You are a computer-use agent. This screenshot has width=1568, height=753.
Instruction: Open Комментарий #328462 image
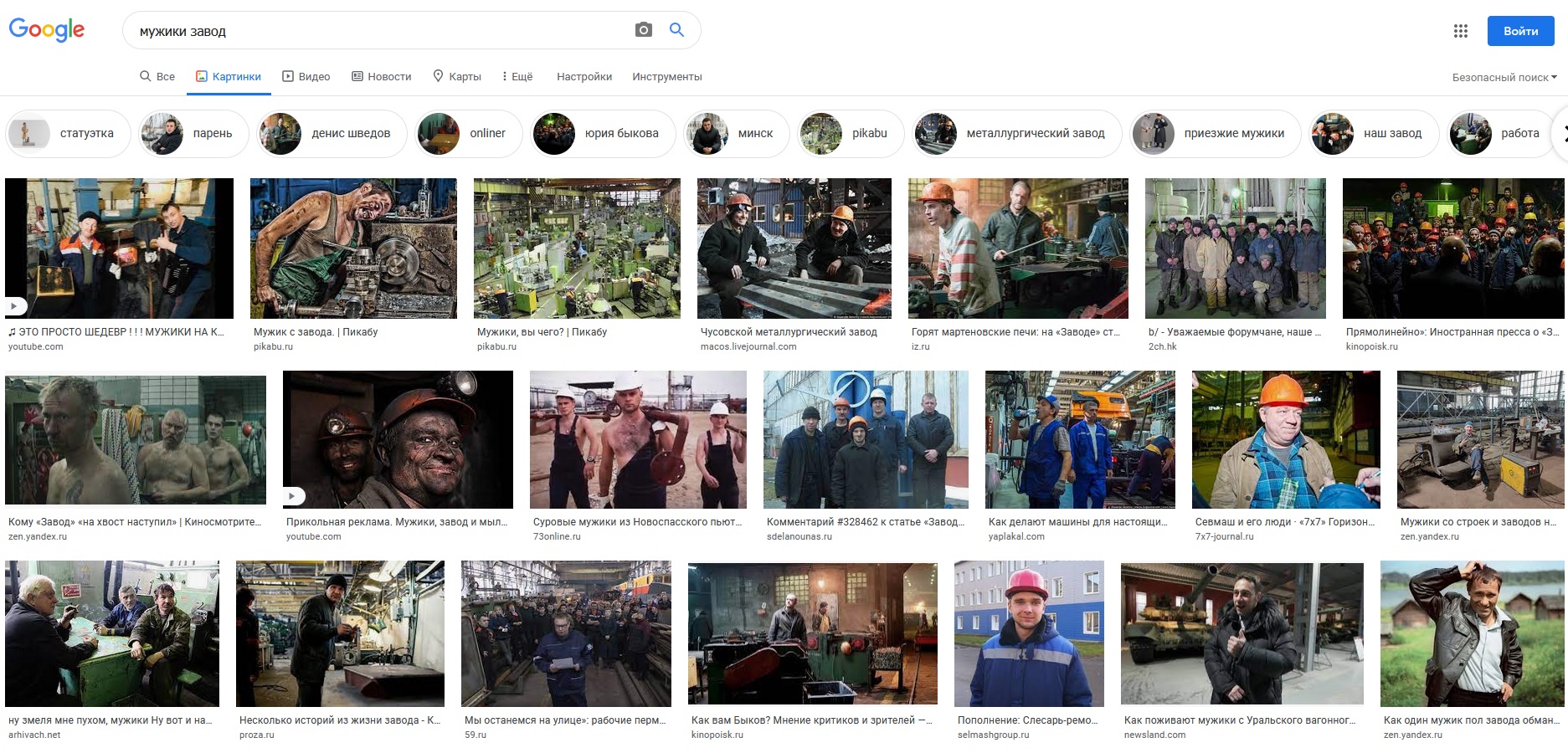tap(866, 439)
